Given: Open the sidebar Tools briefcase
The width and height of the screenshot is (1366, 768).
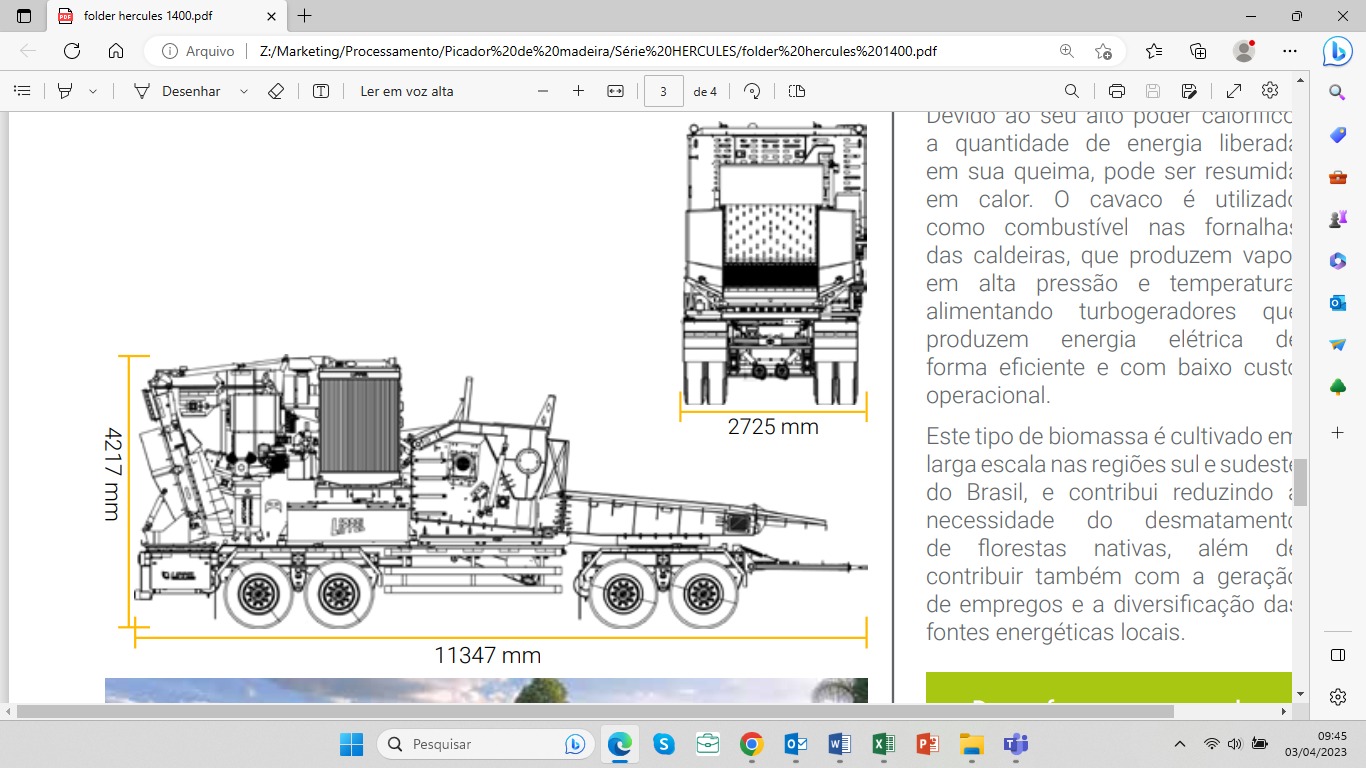Looking at the screenshot, I should coord(1338,177).
